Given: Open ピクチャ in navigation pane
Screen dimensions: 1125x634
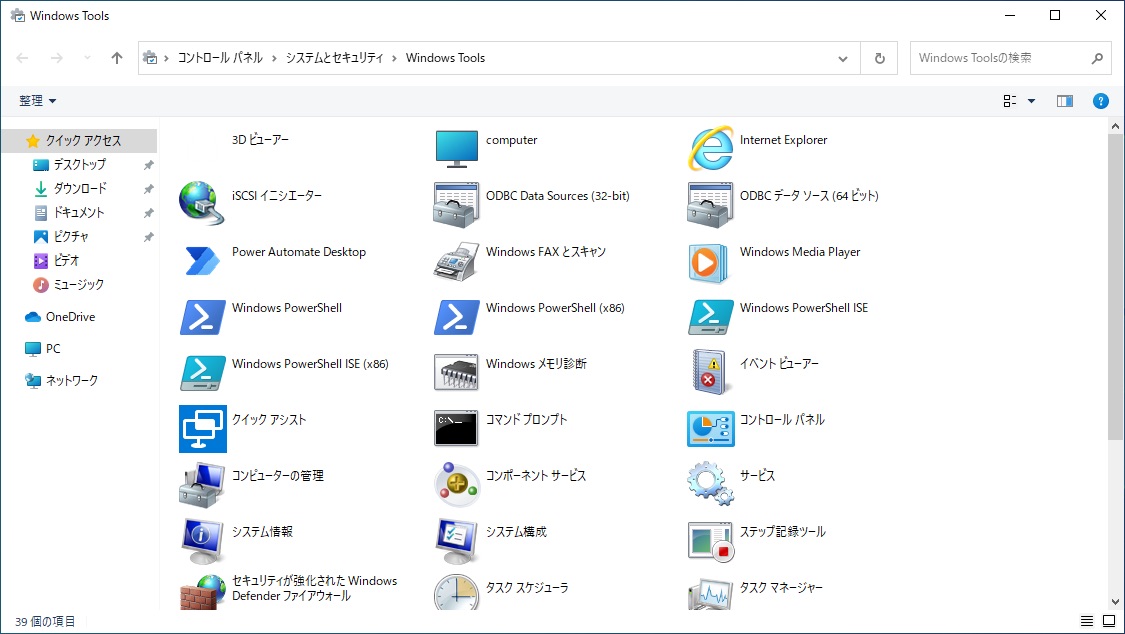Looking at the screenshot, I should point(71,237).
